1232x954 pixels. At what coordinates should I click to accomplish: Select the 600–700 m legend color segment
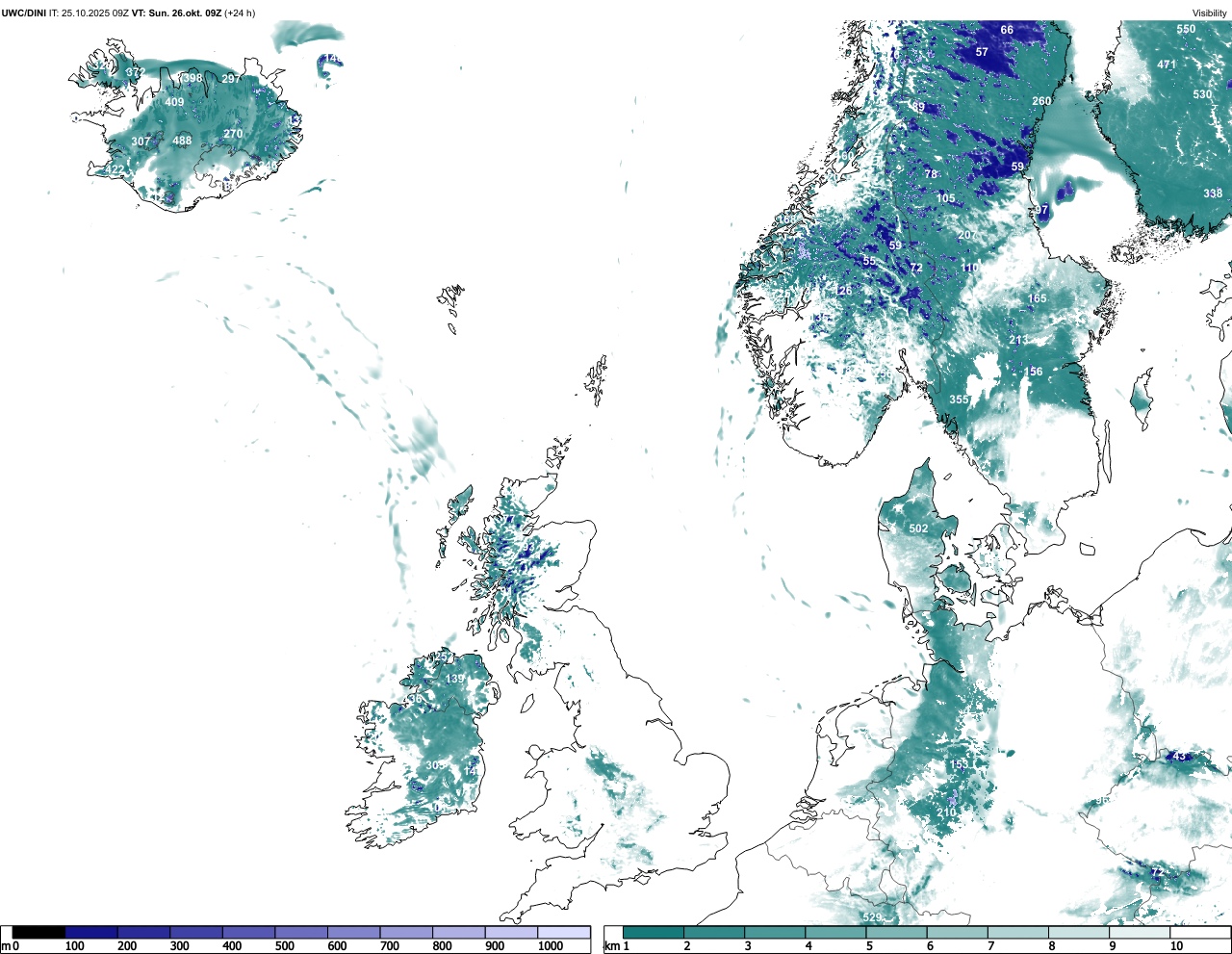click(x=354, y=932)
